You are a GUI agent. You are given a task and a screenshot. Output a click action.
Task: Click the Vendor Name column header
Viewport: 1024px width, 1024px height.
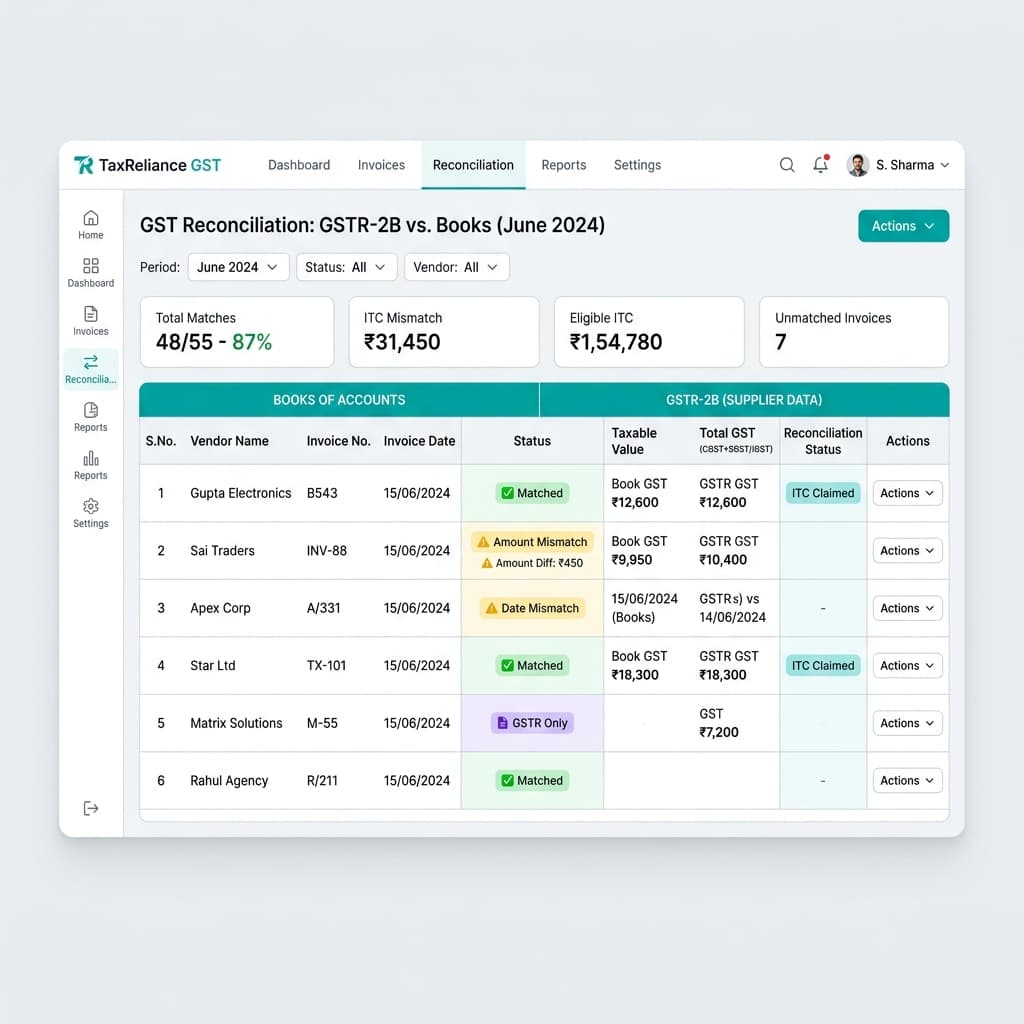pyautogui.click(x=229, y=441)
